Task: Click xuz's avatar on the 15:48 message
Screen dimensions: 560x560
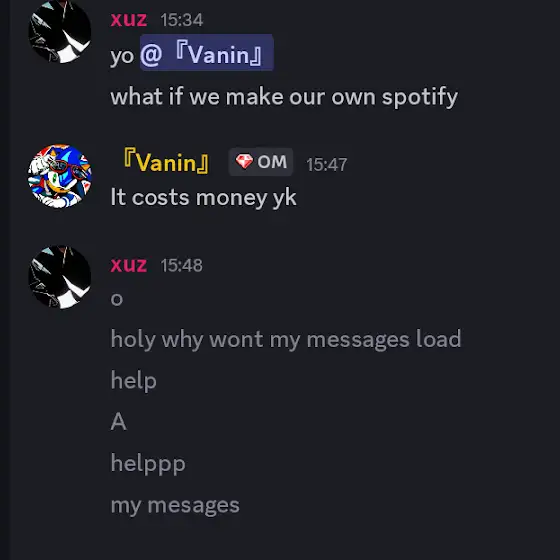Action: (60, 277)
